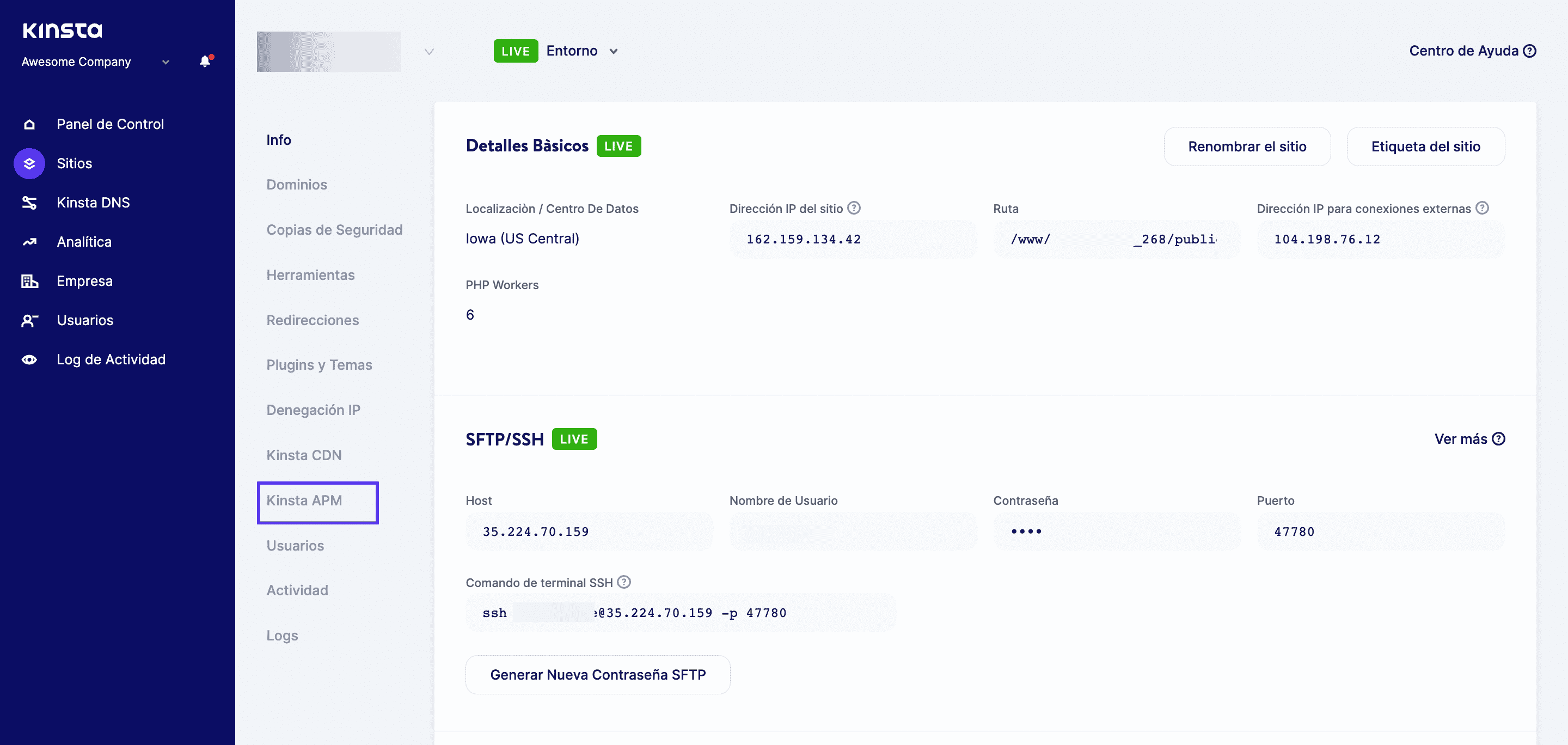Open the Panel de Control home icon
The image size is (1568, 745).
tap(29, 124)
